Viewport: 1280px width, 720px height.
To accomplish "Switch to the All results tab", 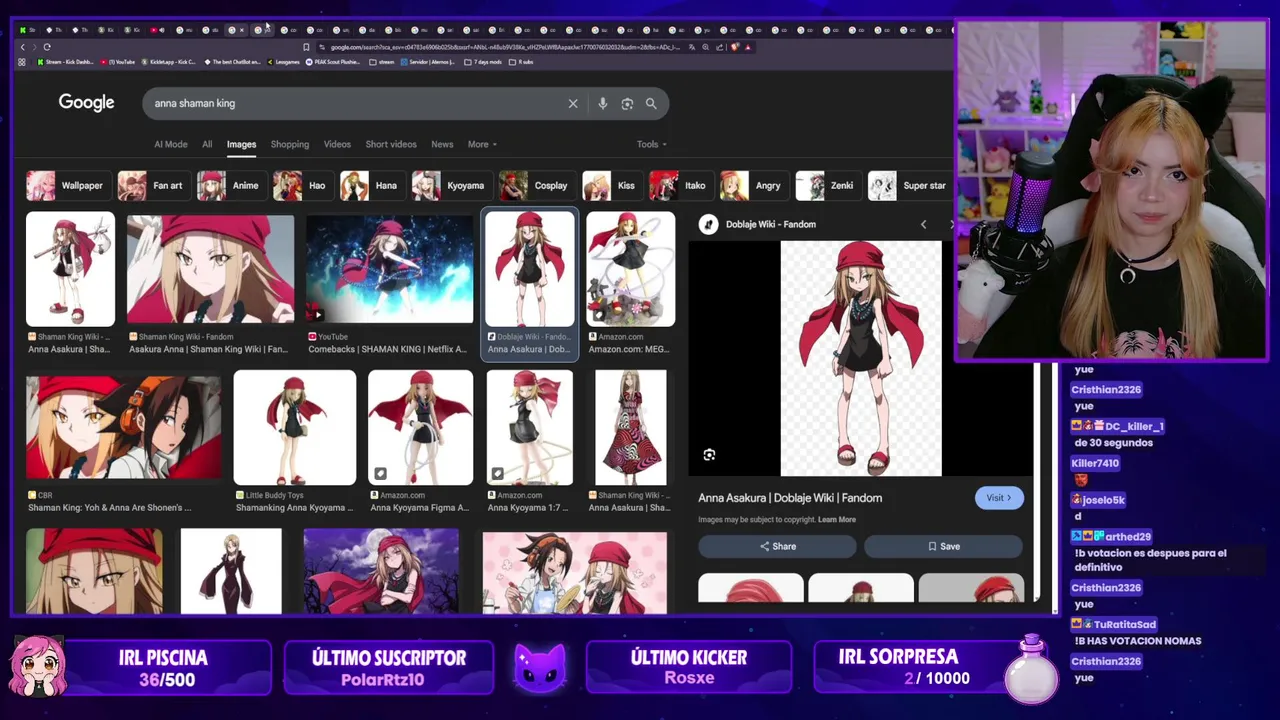I will tap(207, 144).
